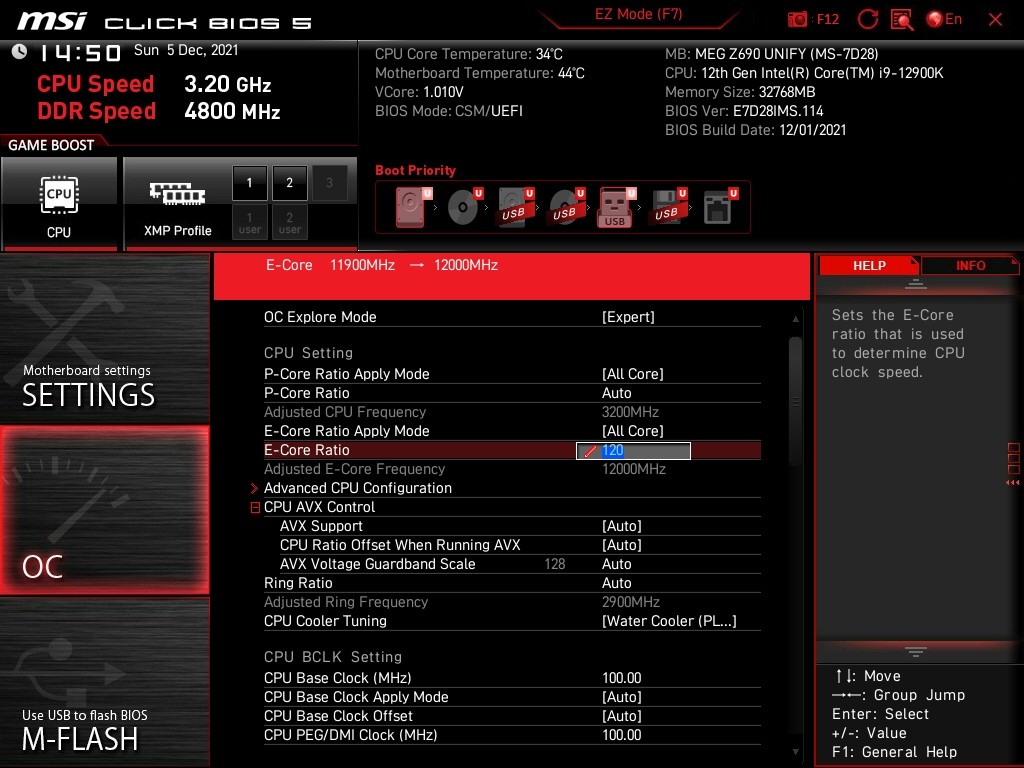Image resolution: width=1024 pixels, height=768 pixels.
Task: Select XMP profile 1
Action: [249, 183]
